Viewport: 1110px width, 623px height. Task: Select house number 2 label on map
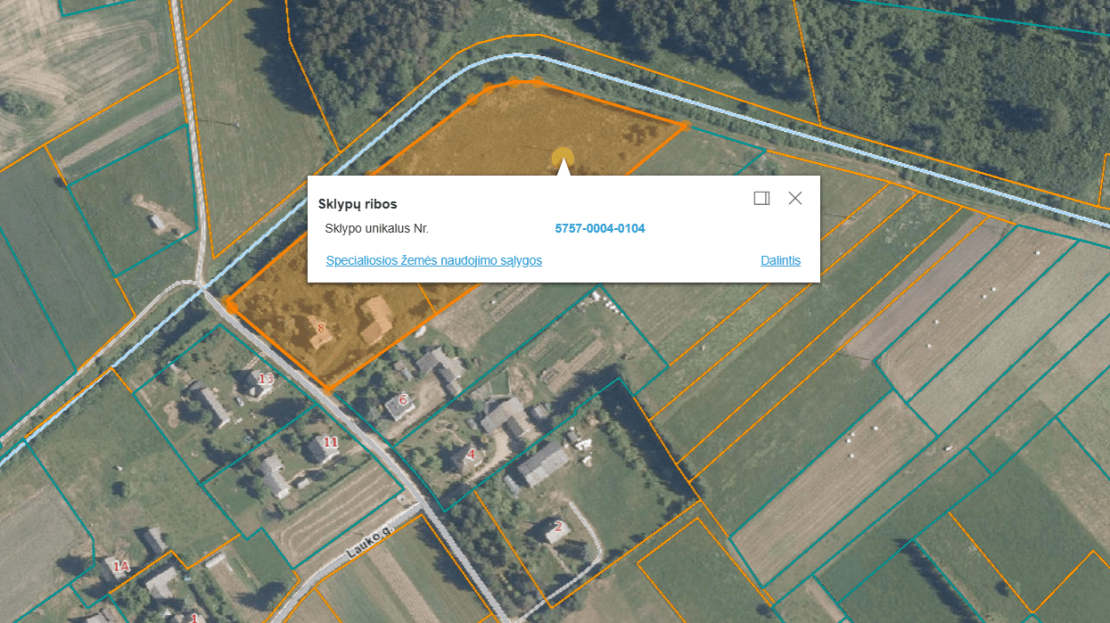559,526
